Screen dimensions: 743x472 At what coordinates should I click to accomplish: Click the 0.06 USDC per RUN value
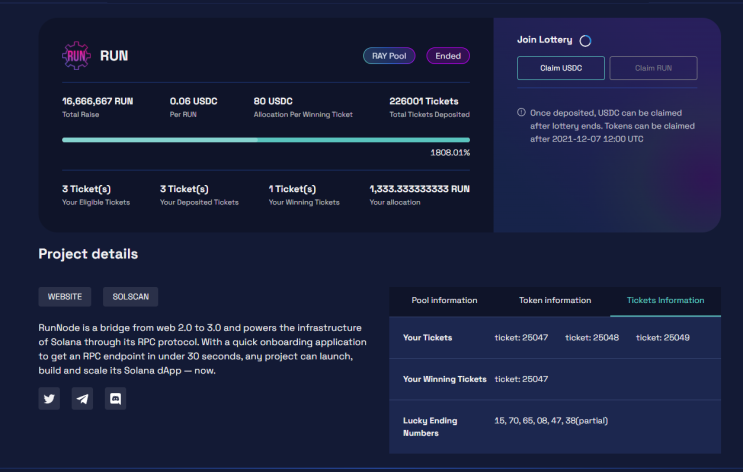point(193,101)
